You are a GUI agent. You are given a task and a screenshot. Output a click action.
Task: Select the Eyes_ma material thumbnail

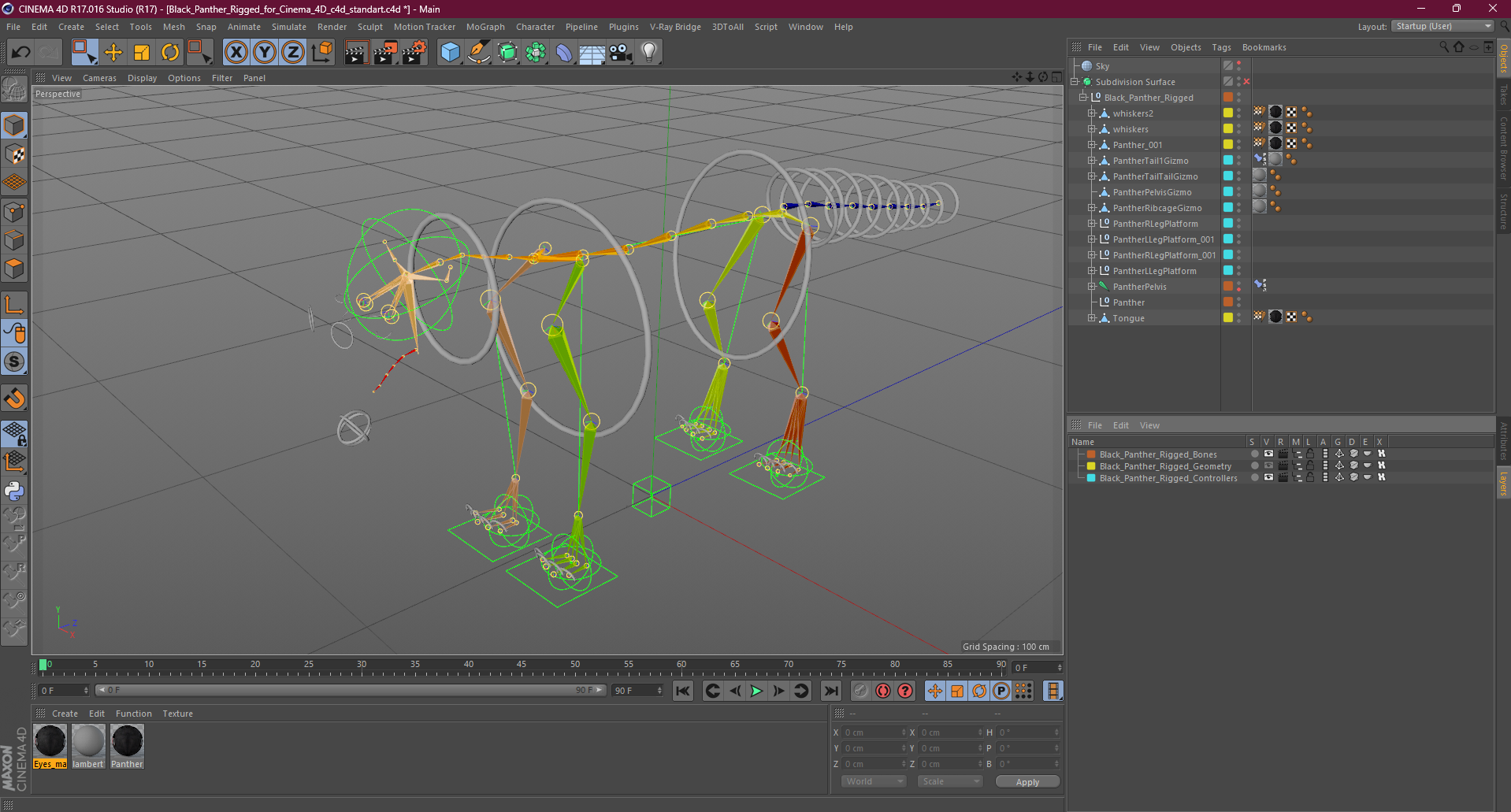point(50,747)
